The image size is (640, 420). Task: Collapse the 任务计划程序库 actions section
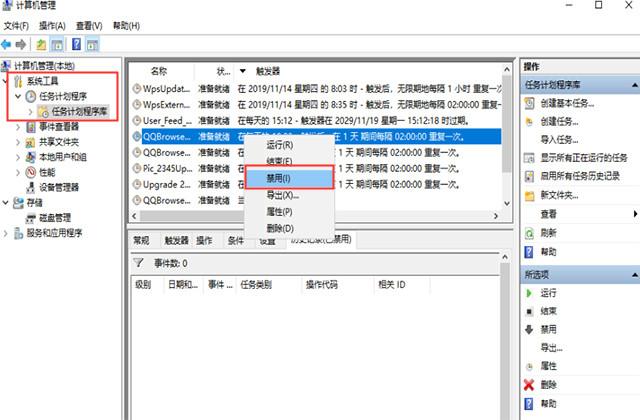pos(635,85)
